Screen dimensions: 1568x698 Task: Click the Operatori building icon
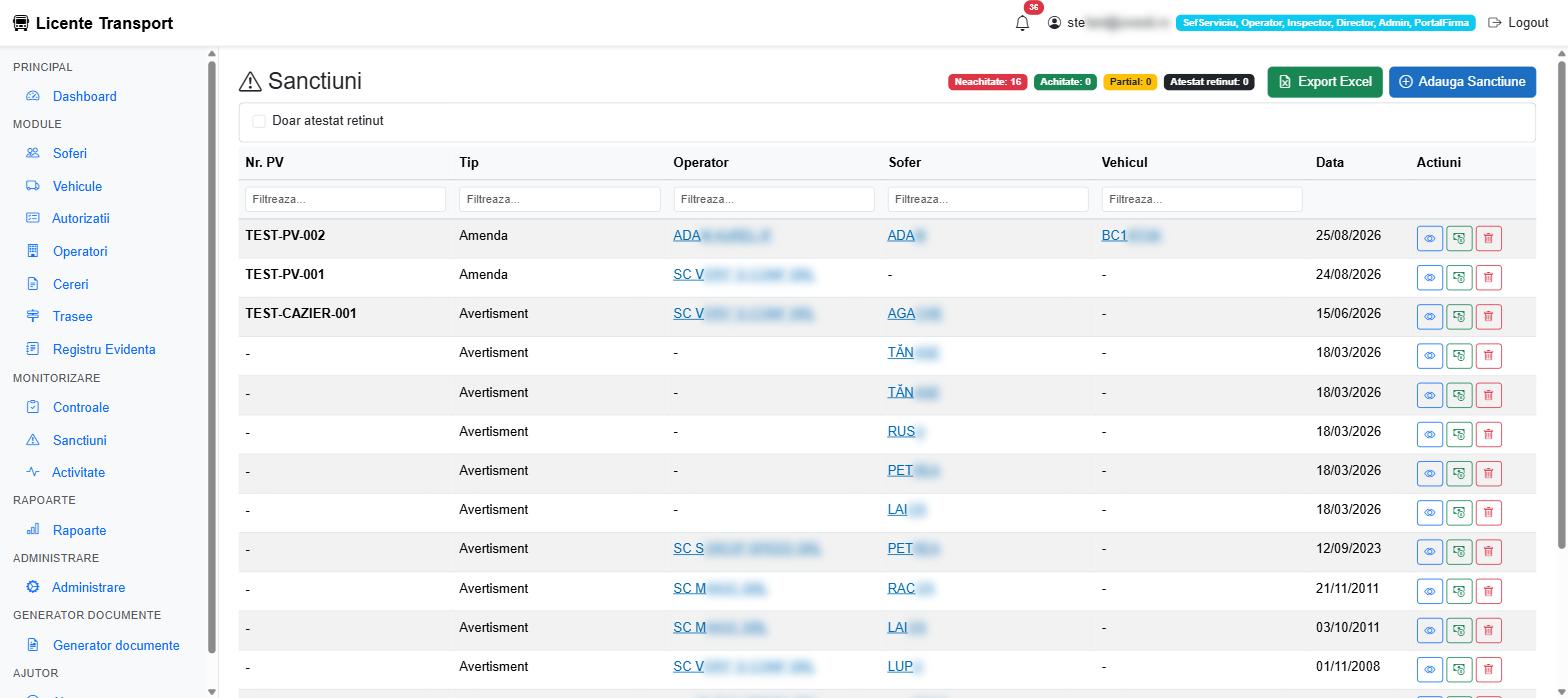(x=33, y=251)
